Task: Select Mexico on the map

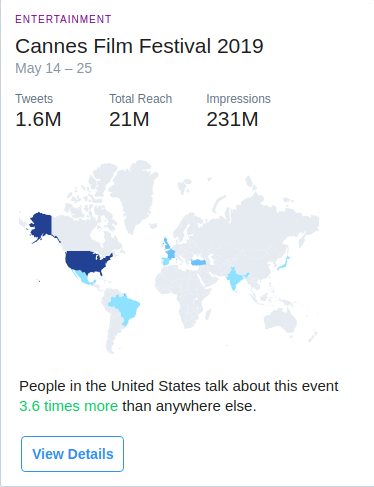Action: (83, 278)
